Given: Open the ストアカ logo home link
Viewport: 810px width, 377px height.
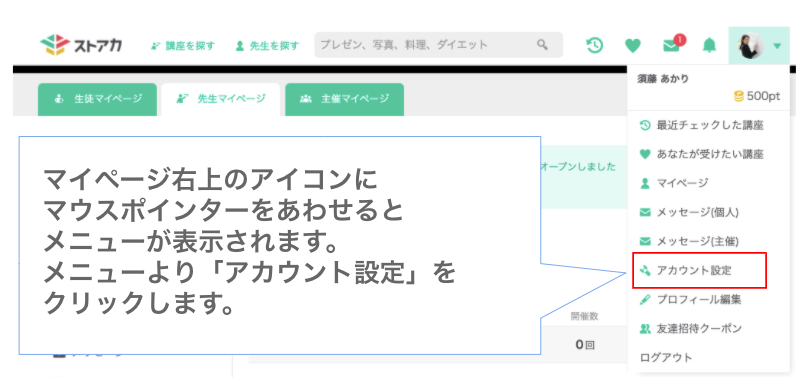Looking at the screenshot, I should click(81, 45).
